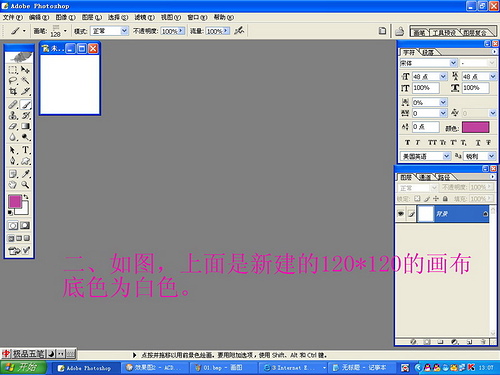Select the Crop tool

[x=13, y=91]
